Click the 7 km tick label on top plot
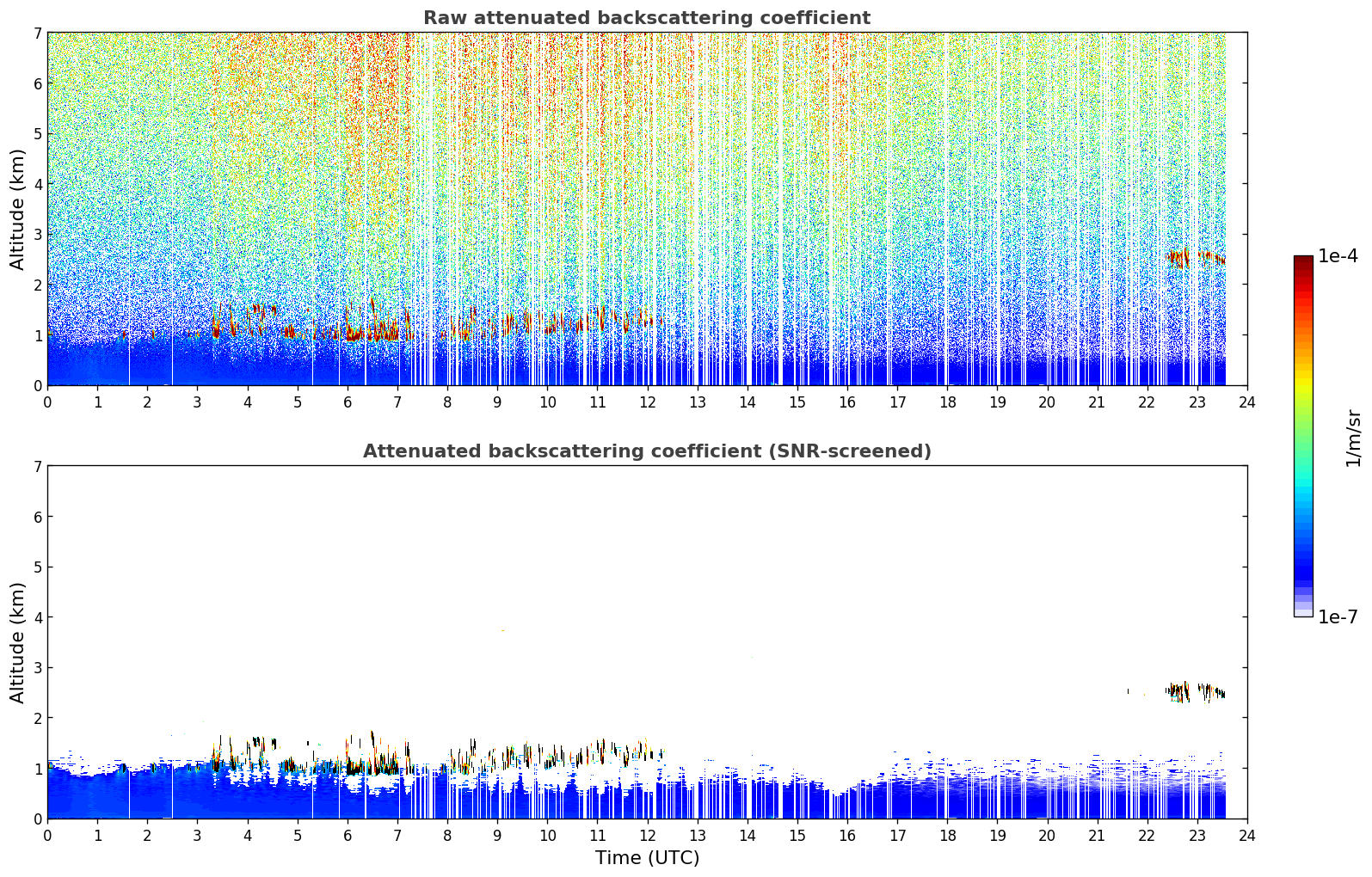 38,34
